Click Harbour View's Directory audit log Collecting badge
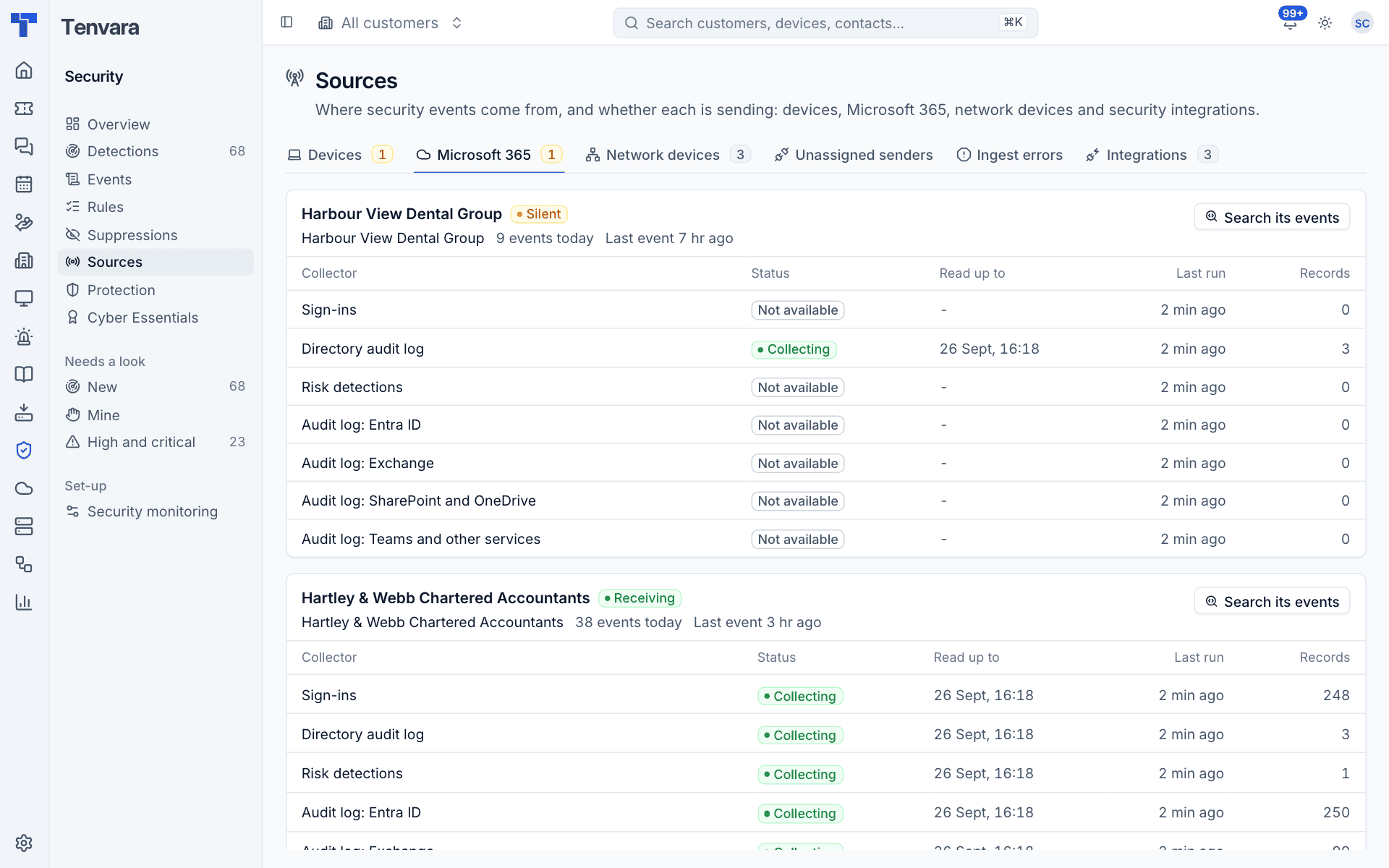The height and width of the screenshot is (868, 1389). 794,349
